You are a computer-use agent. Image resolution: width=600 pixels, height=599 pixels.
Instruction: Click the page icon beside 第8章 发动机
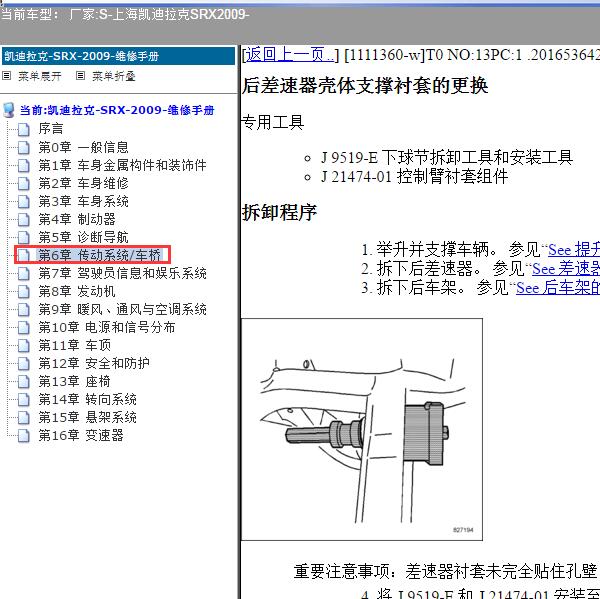[x=24, y=291]
